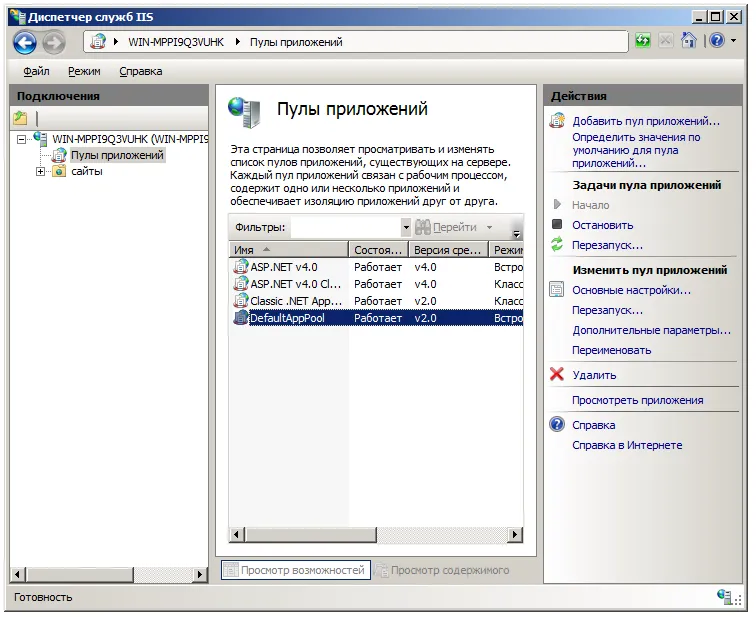756x617 pixels.
Task: Click Переименовать action
Action: click(611, 350)
